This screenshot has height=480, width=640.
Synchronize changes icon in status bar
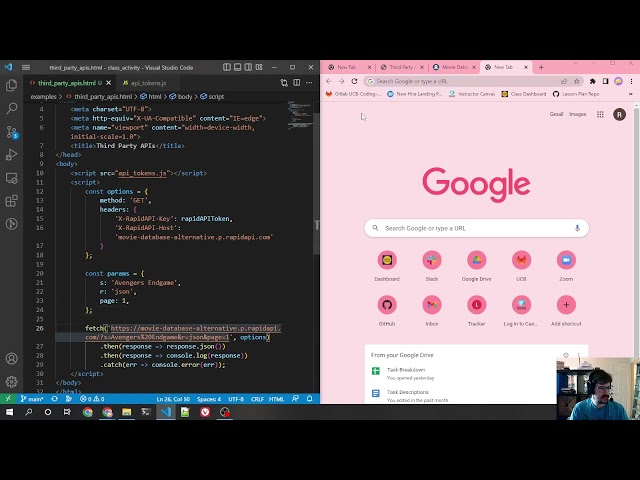pyautogui.click(x=54, y=399)
